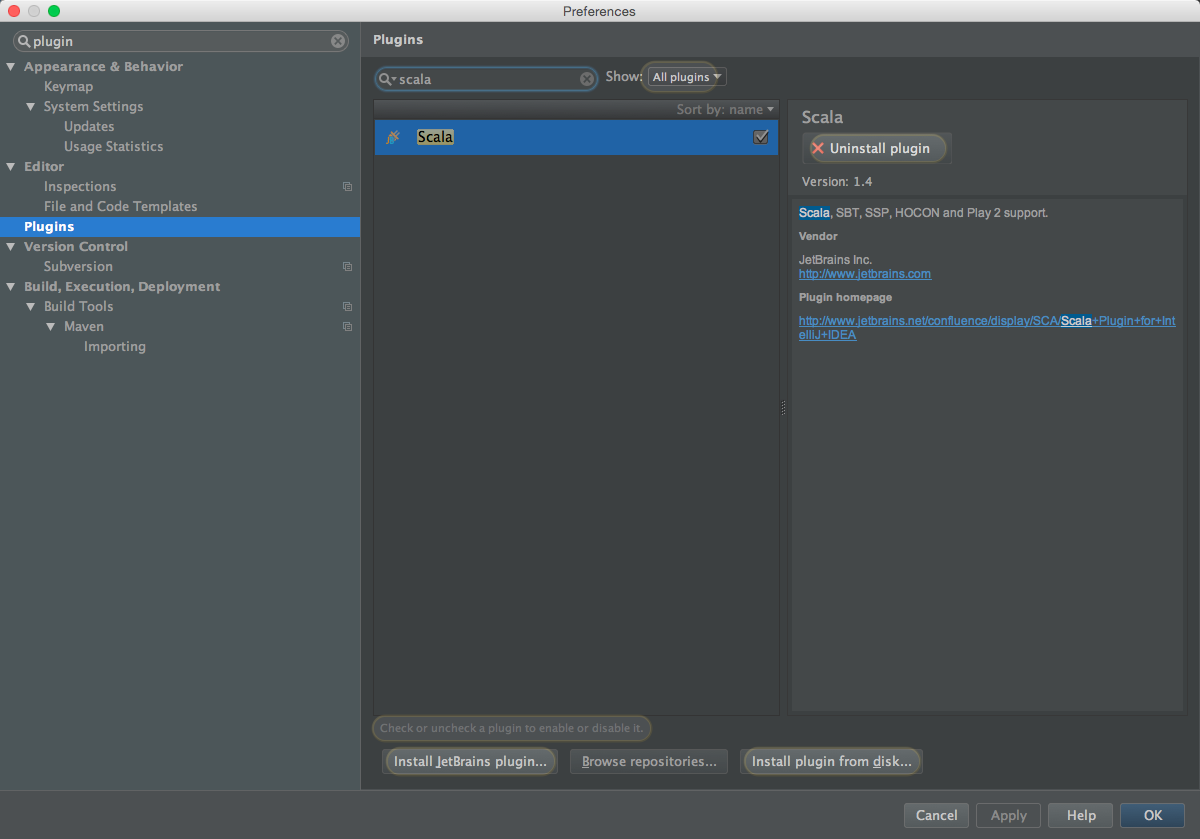Click the project-level icon next to Inspections
1200x839 pixels.
tap(347, 187)
